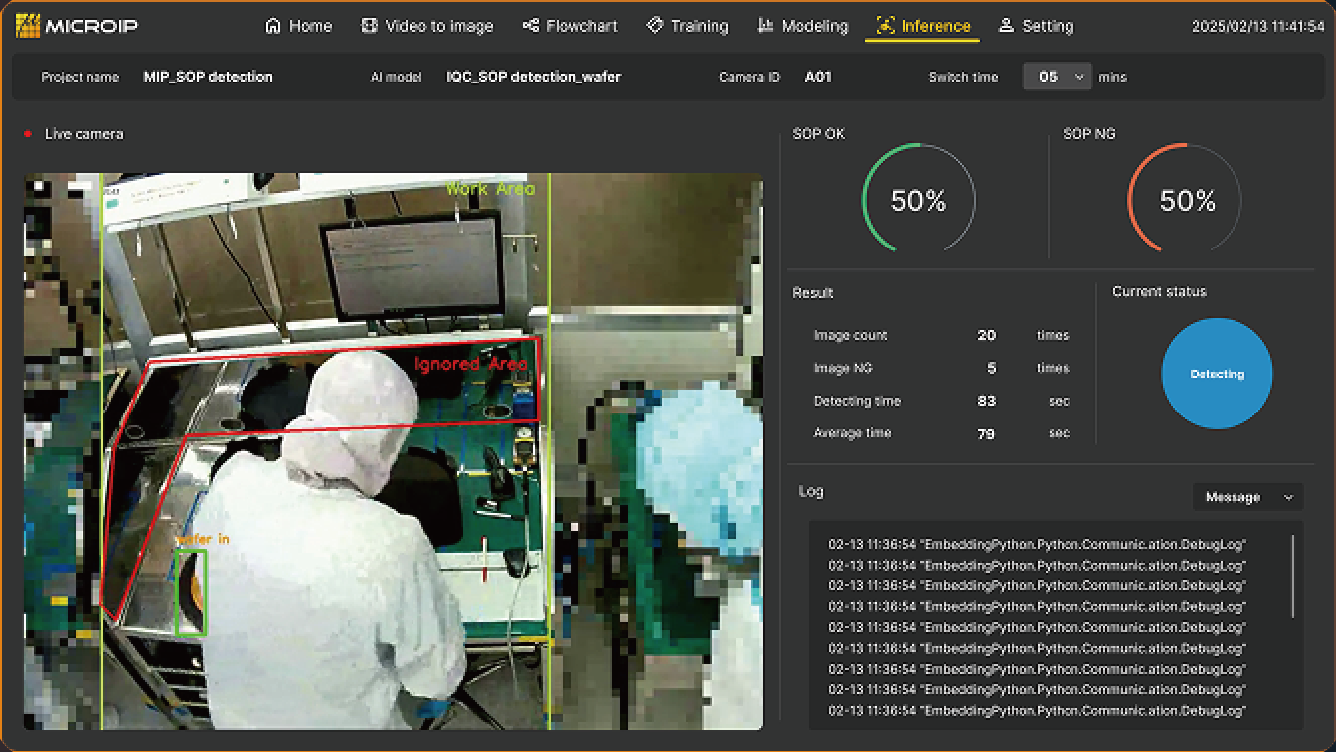Click the Flowchart nodes icon
This screenshot has width=1336, height=752.
(531, 26)
